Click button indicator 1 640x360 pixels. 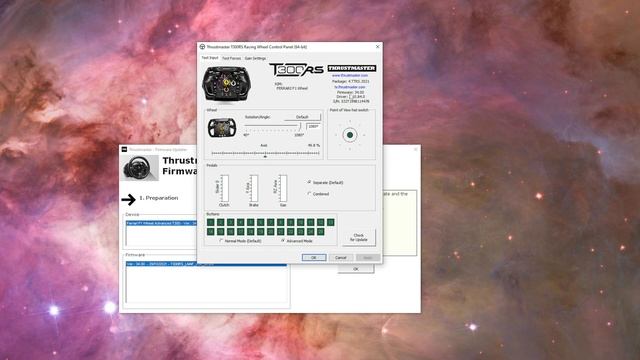point(211,222)
